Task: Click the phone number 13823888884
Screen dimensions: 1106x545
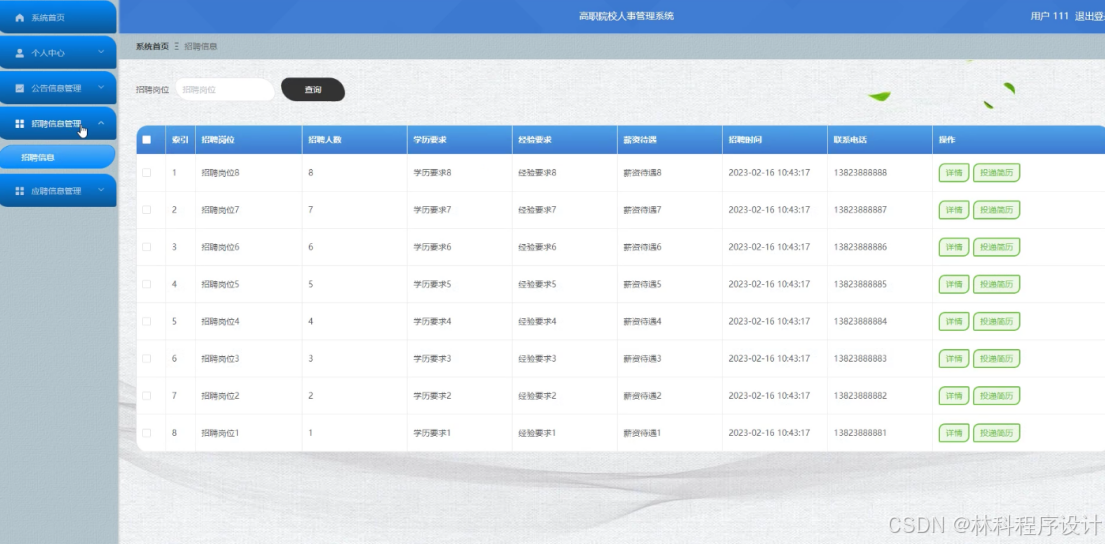Action: pyautogui.click(x=860, y=322)
